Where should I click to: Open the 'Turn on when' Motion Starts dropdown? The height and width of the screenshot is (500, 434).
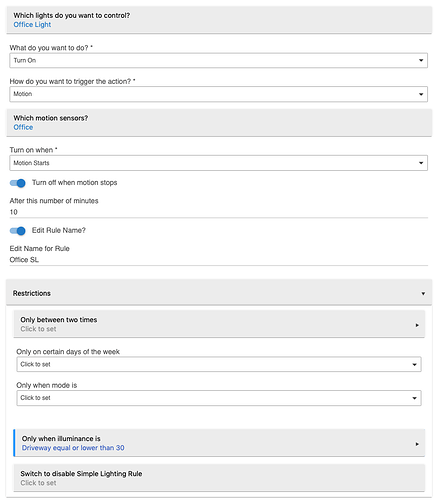[x=218, y=163]
